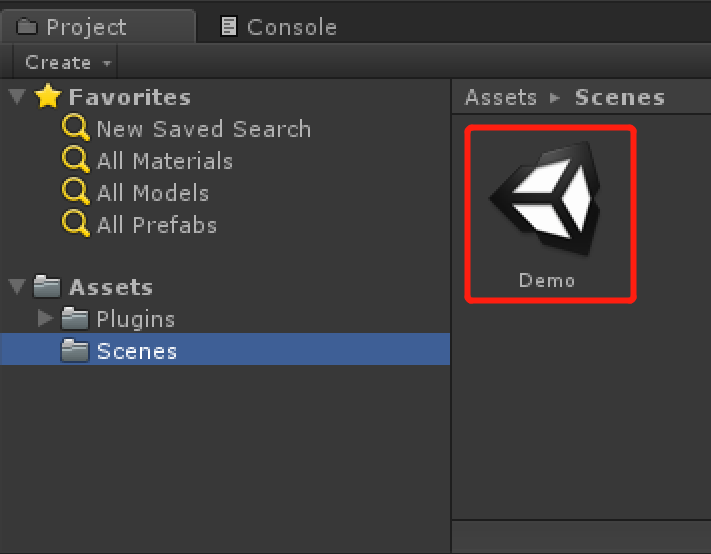The width and height of the screenshot is (711, 554).
Task: Switch to the Console tab
Action: click(279, 27)
